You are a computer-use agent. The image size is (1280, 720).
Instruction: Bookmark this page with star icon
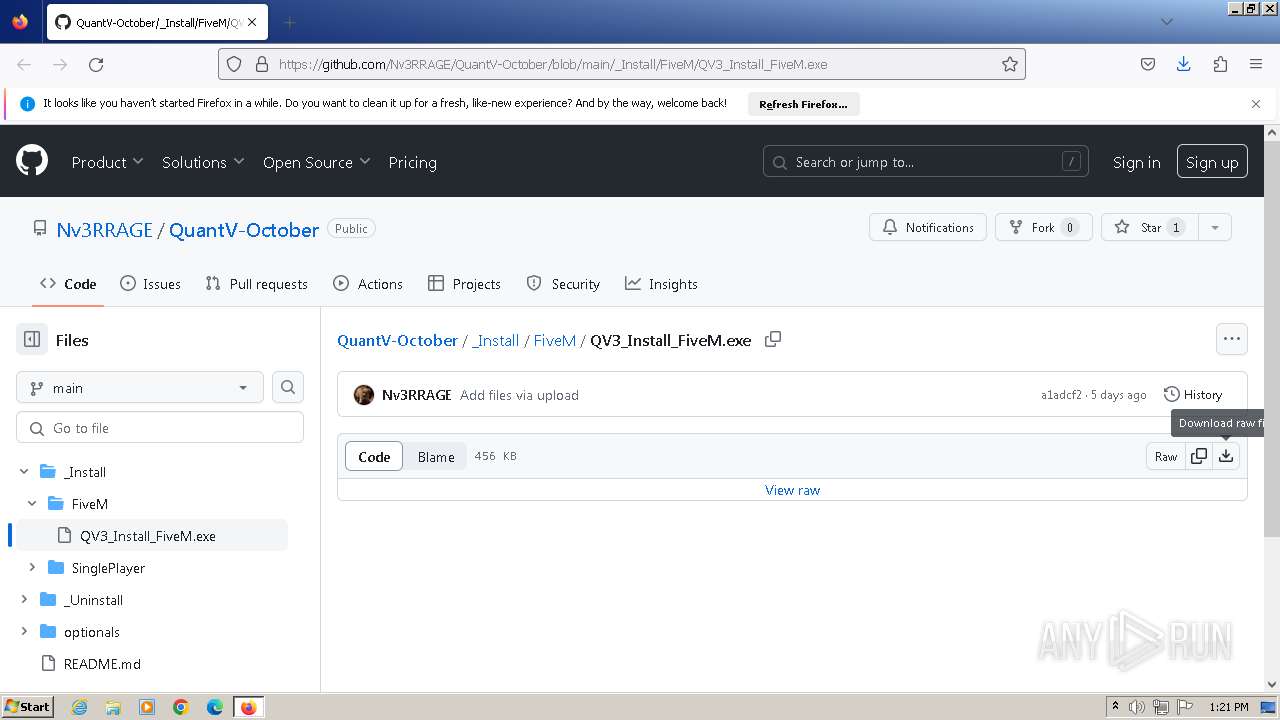[x=1010, y=64]
